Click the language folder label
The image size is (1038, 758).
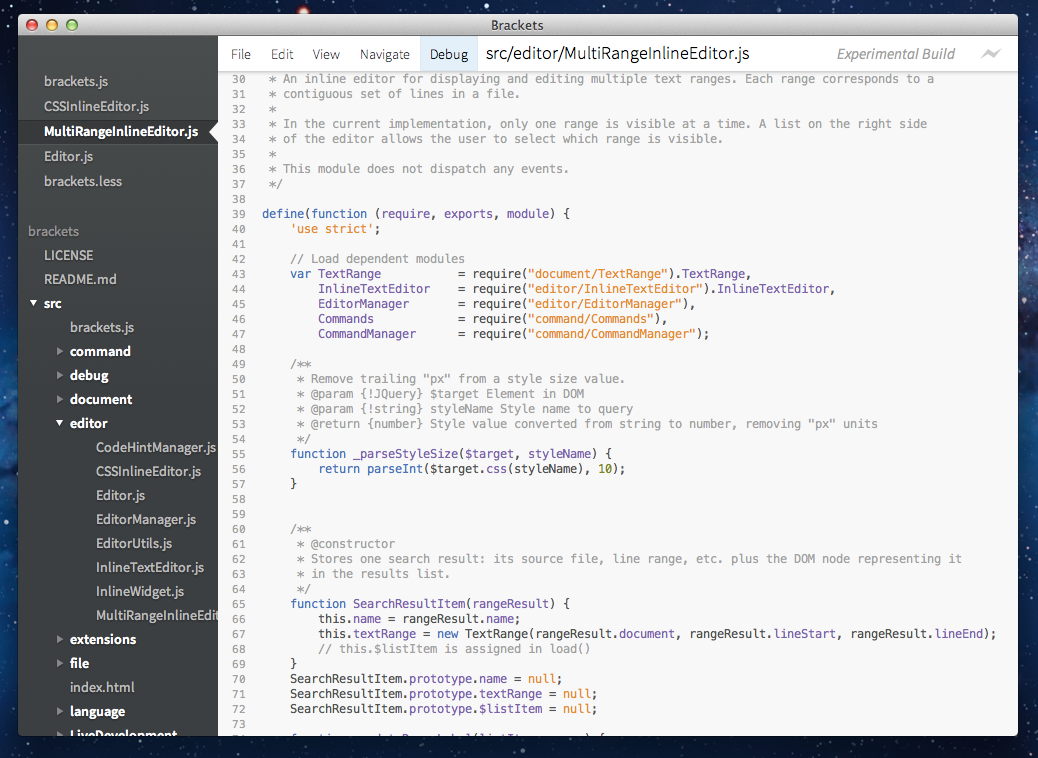pos(97,712)
